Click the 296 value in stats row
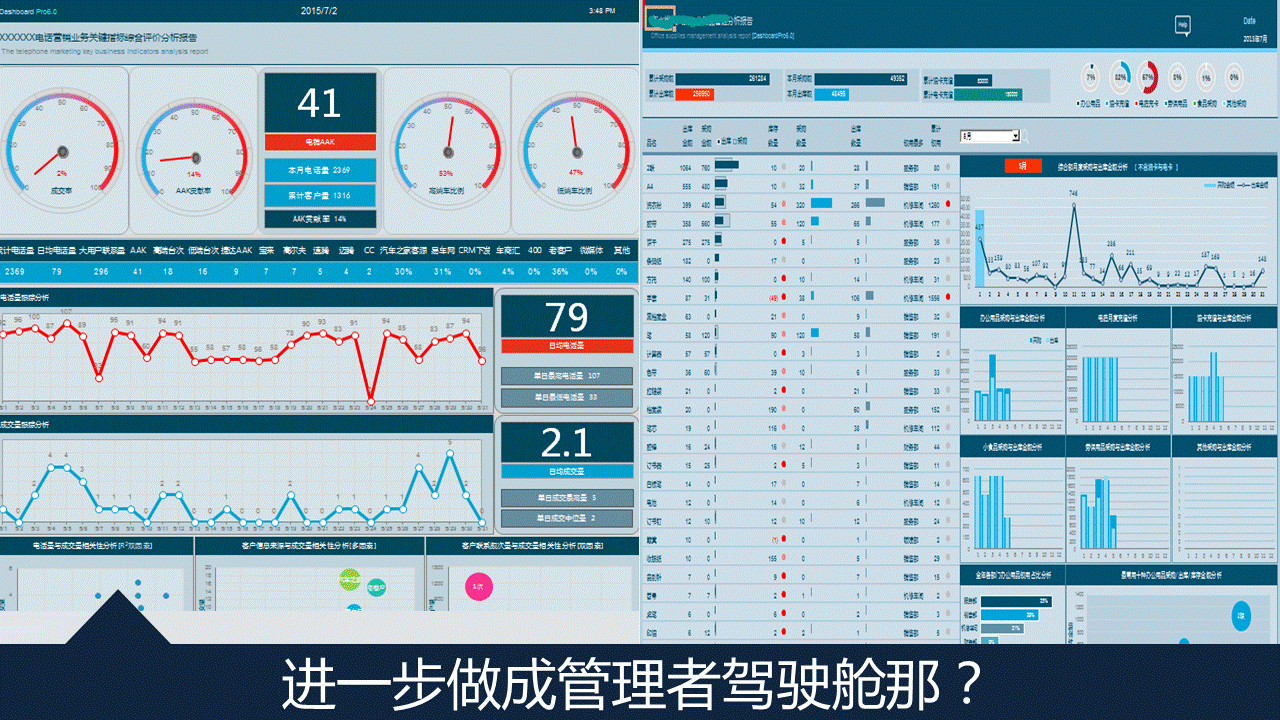 [101, 271]
